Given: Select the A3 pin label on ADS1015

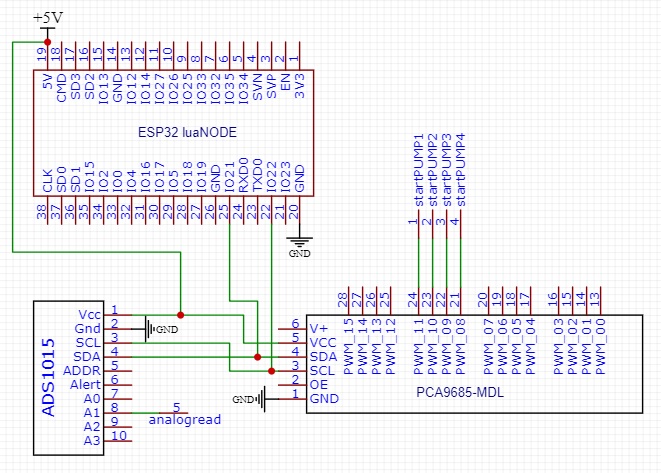Looking at the screenshot, I should pos(92,440).
